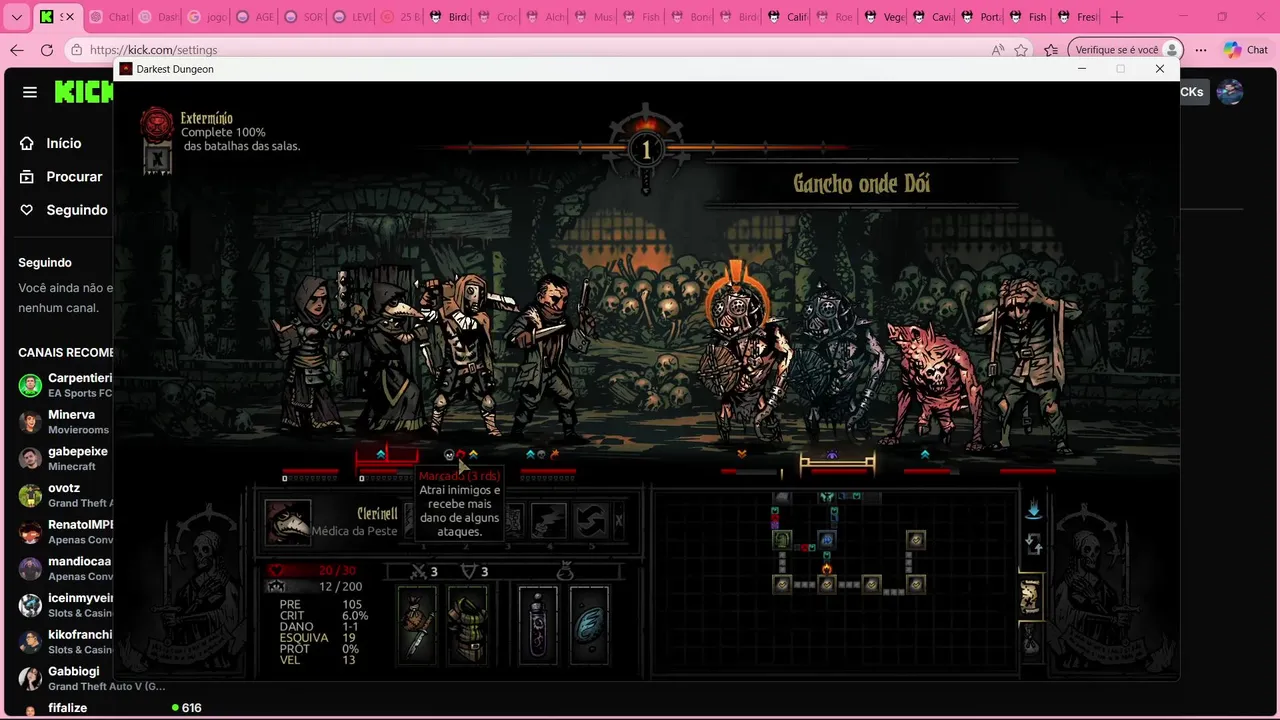Click the Kick user avatar at top right
Viewport: 1280px width, 720px height.
coord(1230,92)
